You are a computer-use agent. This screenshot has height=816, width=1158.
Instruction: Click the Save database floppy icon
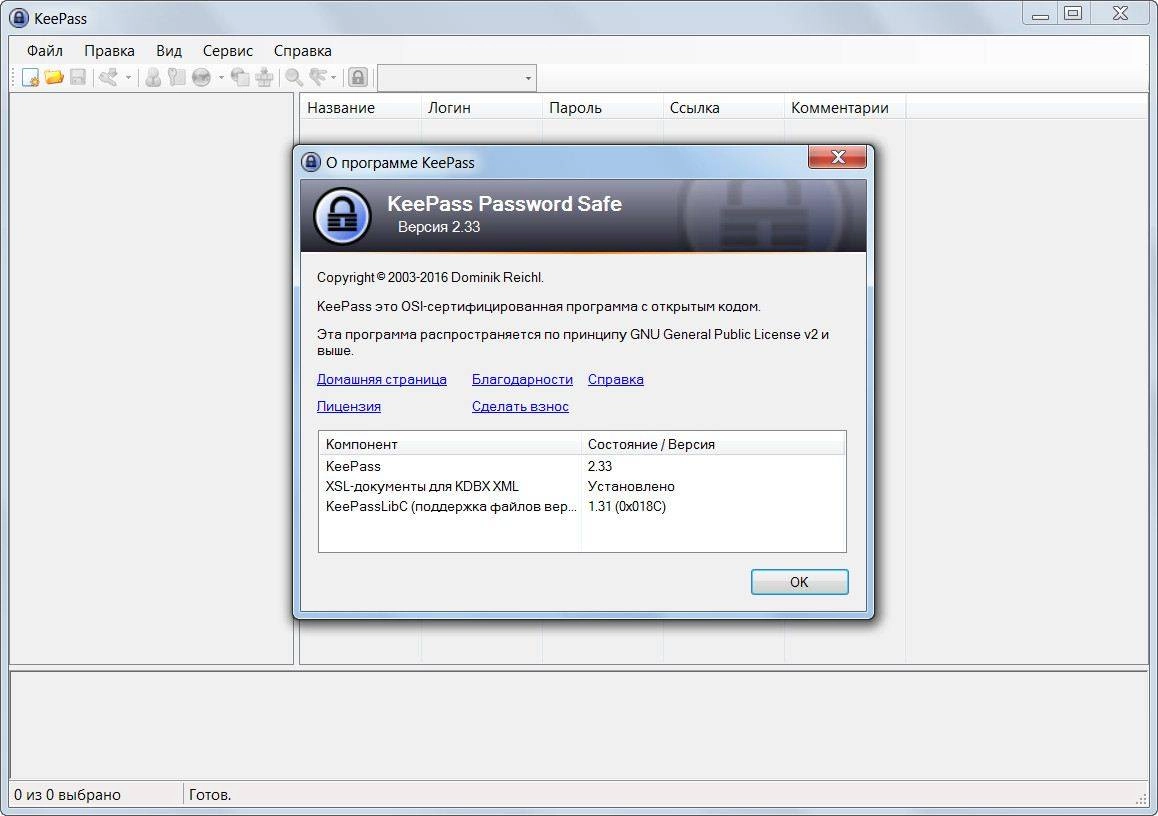(78, 77)
